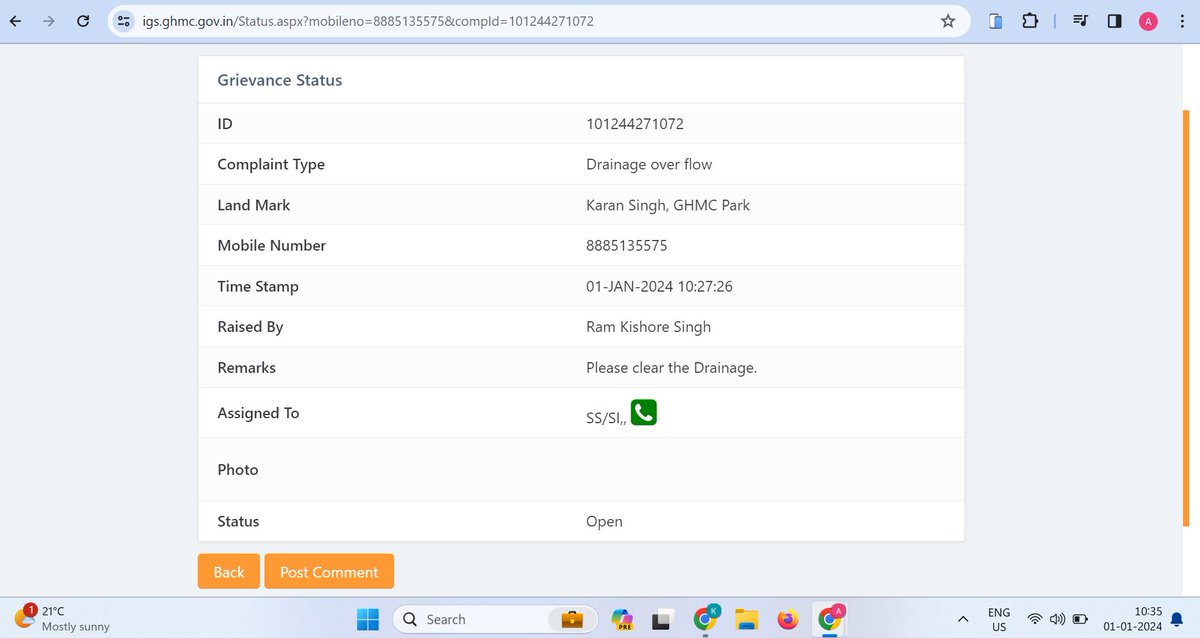Select grievance ID 101244271072
The image size is (1200, 638).
[635, 124]
